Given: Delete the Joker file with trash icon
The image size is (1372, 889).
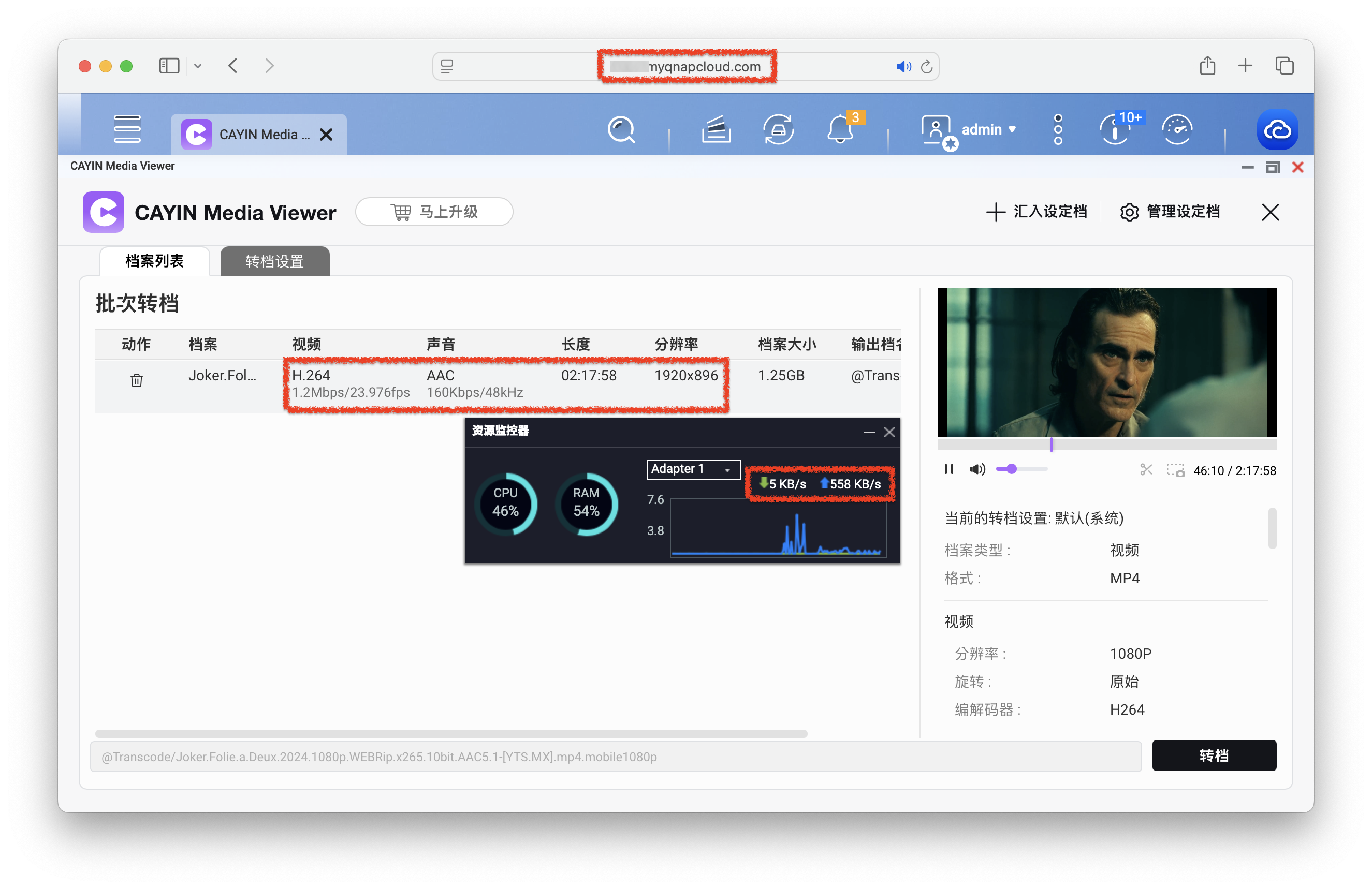Looking at the screenshot, I should [137, 380].
